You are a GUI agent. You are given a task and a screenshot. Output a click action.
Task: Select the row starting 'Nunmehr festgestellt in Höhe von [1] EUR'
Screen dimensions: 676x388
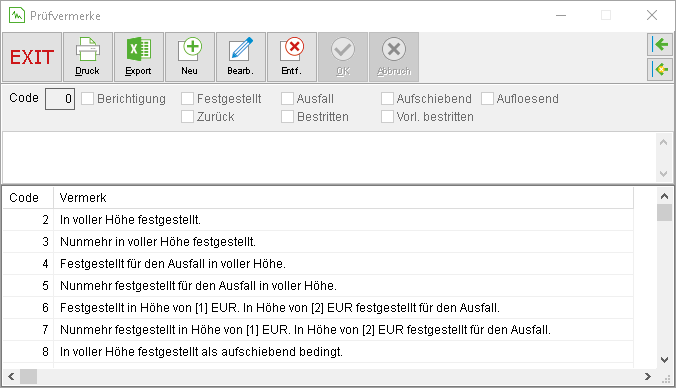[318, 330]
